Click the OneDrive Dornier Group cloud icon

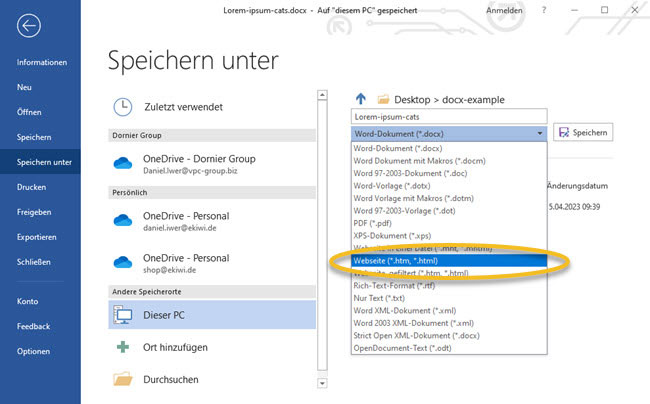click(x=123, y=163)
